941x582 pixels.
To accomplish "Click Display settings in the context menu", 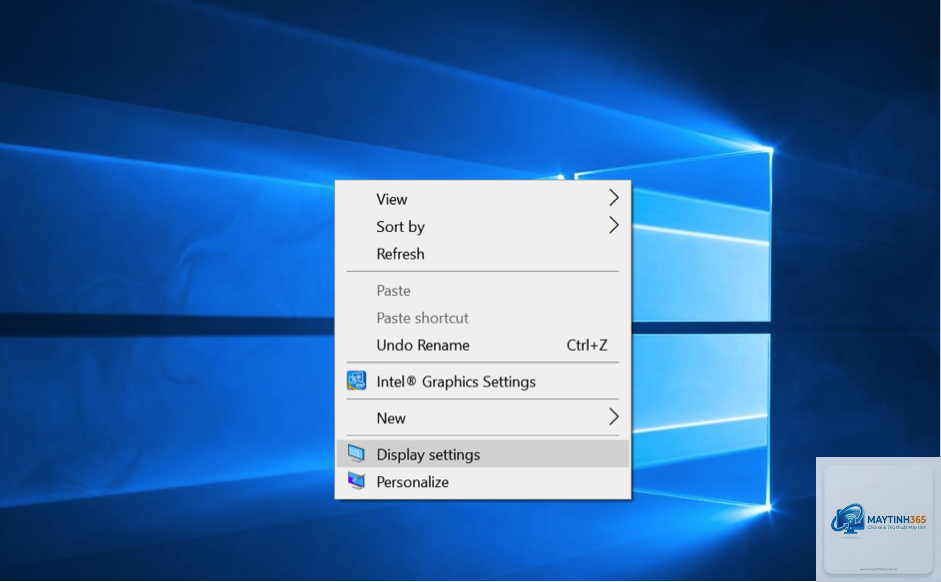I will tap(483, 455).
